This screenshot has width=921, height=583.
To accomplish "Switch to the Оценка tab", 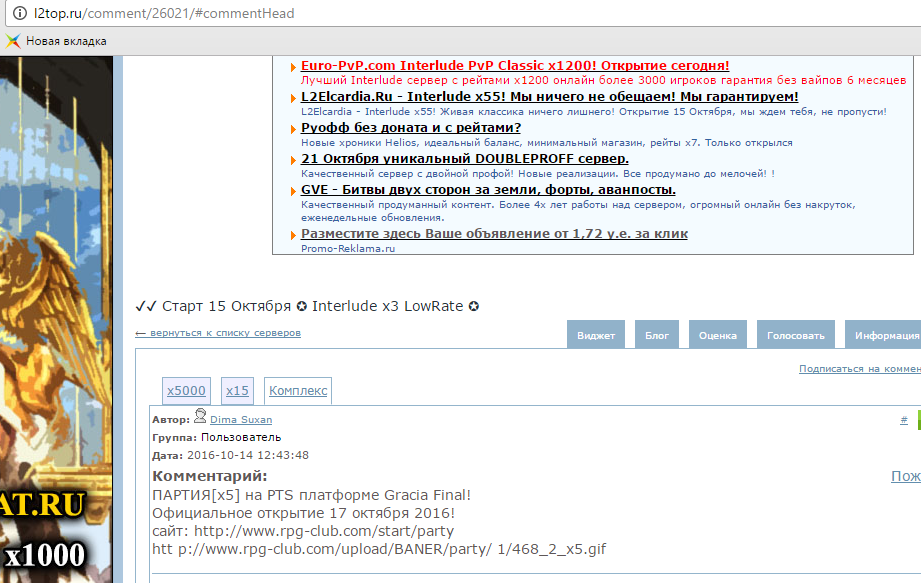I will (x=718, y=335).
